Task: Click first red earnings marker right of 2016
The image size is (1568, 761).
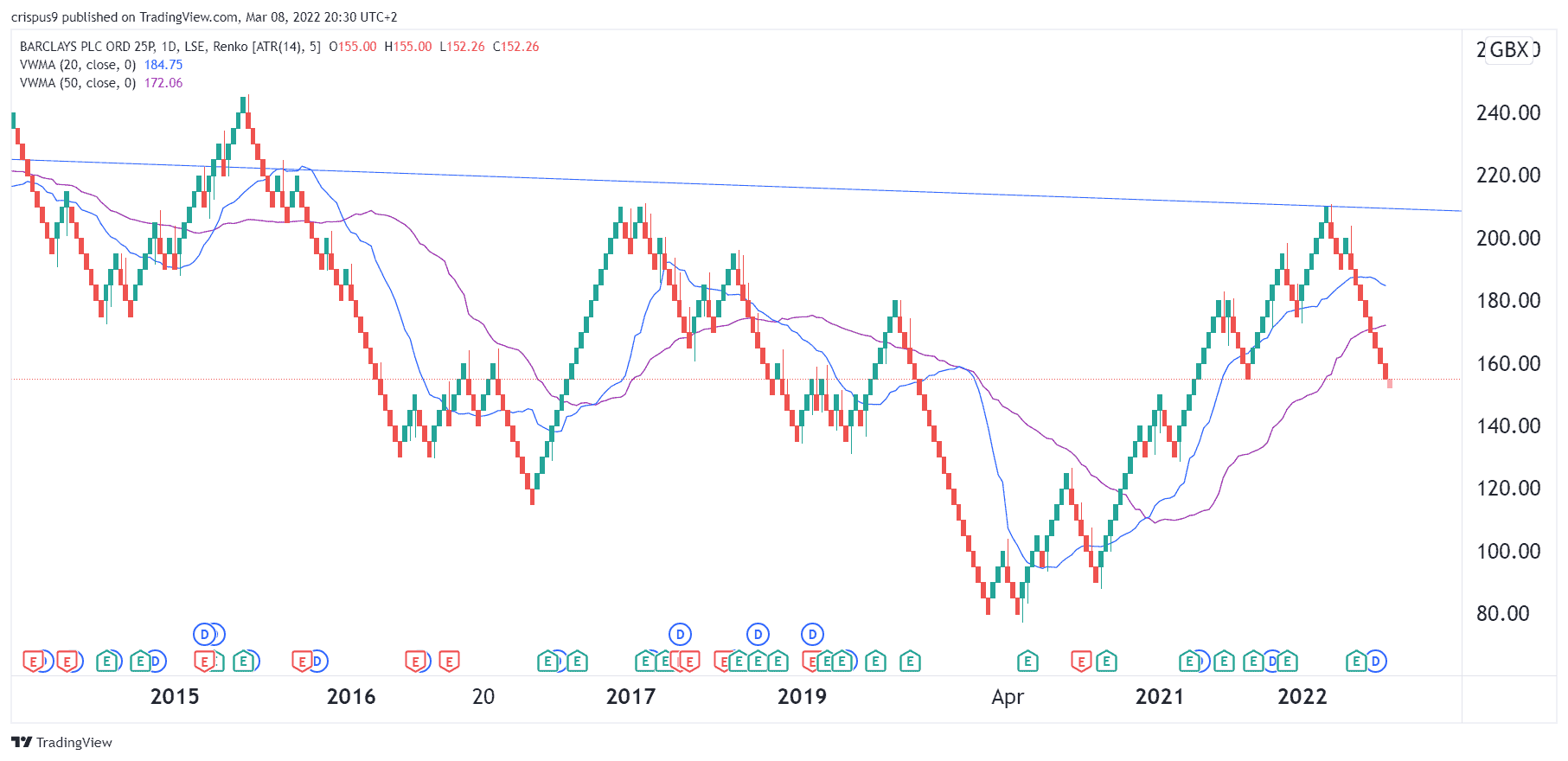Action: coord(416,662)
